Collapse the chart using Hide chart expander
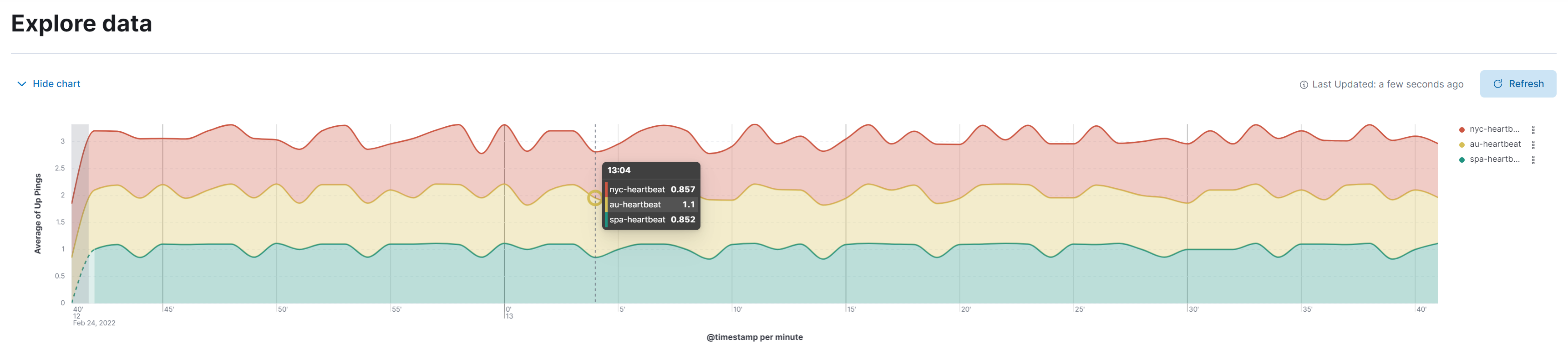Image resolution: width=1568 pixels, height=350 pixels. click(x=56, y=83)
